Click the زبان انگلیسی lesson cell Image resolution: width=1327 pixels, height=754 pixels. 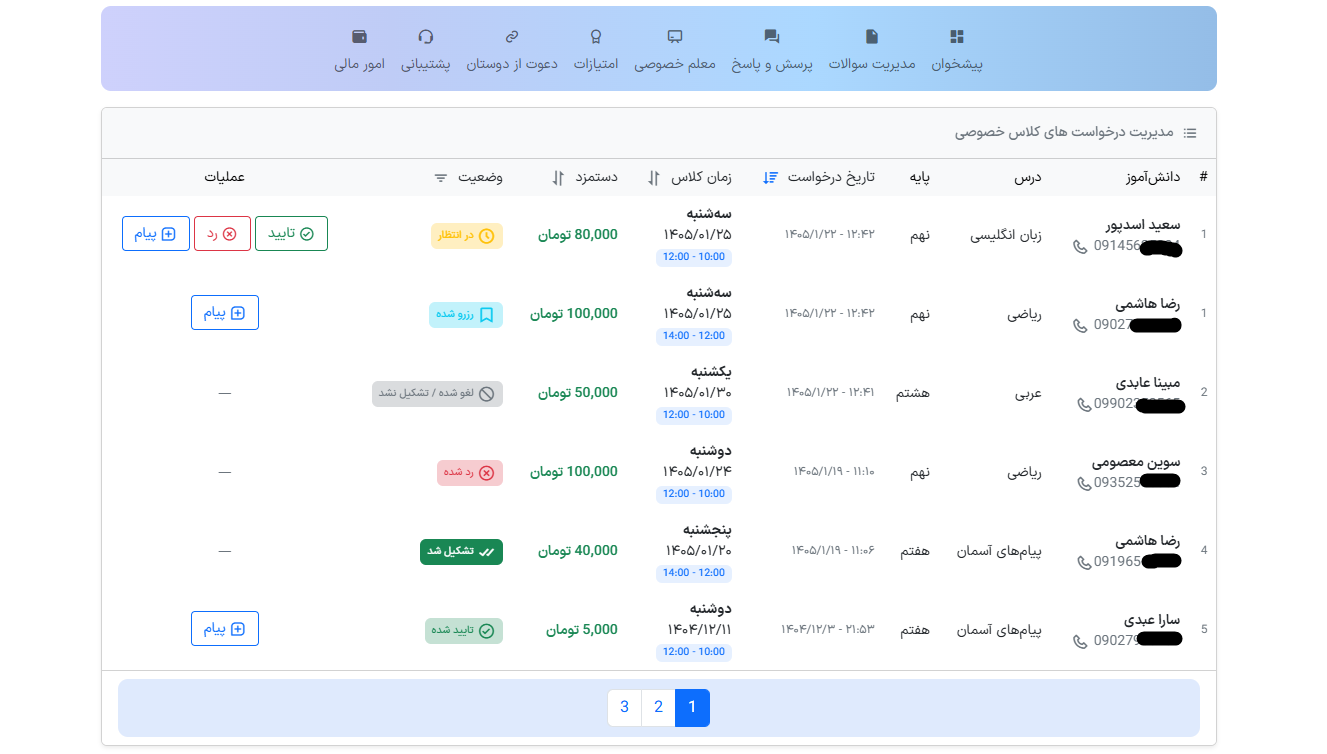(x=1006, y=235)
